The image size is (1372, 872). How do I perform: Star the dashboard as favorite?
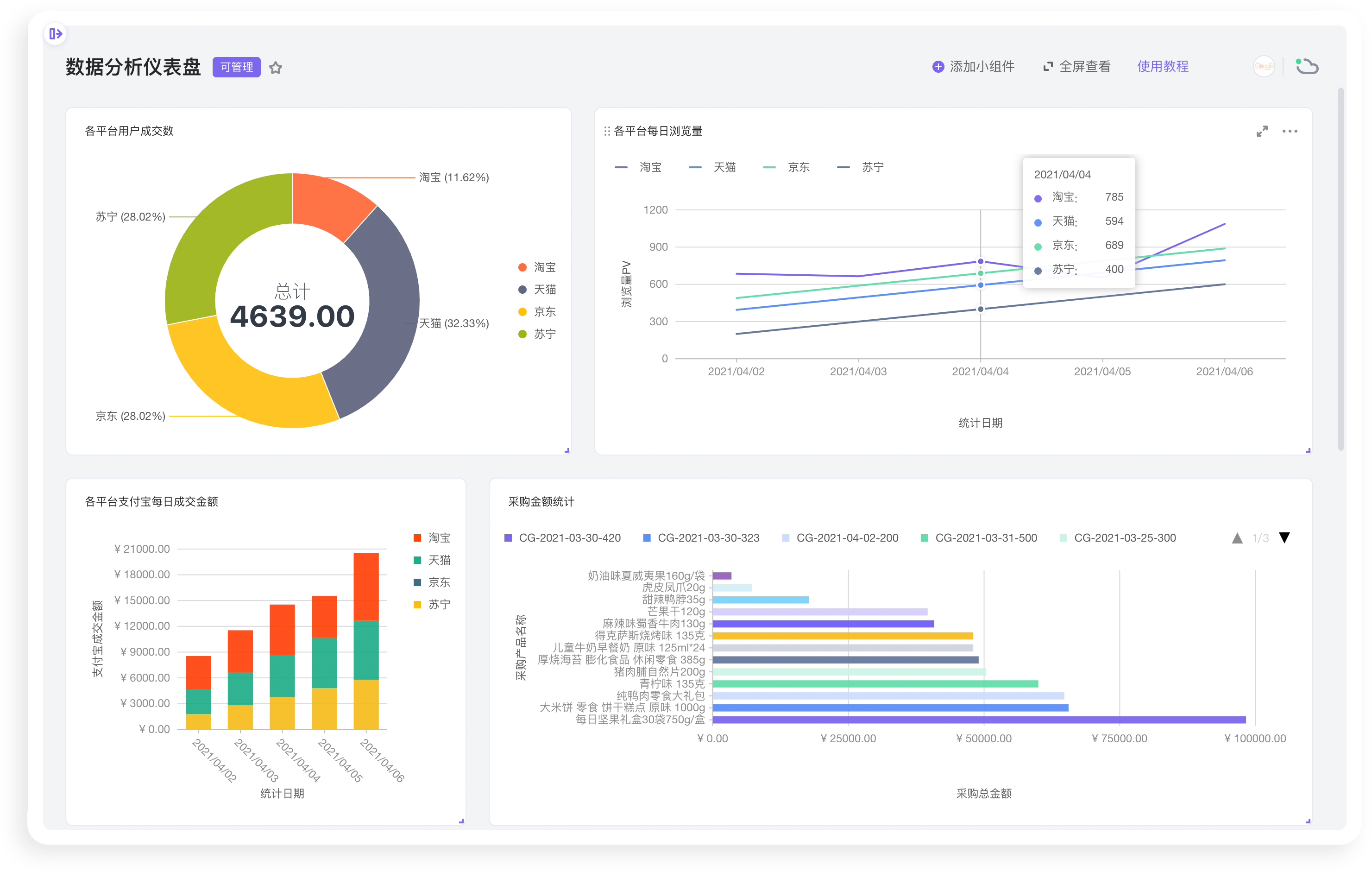[x=276, y=68]
